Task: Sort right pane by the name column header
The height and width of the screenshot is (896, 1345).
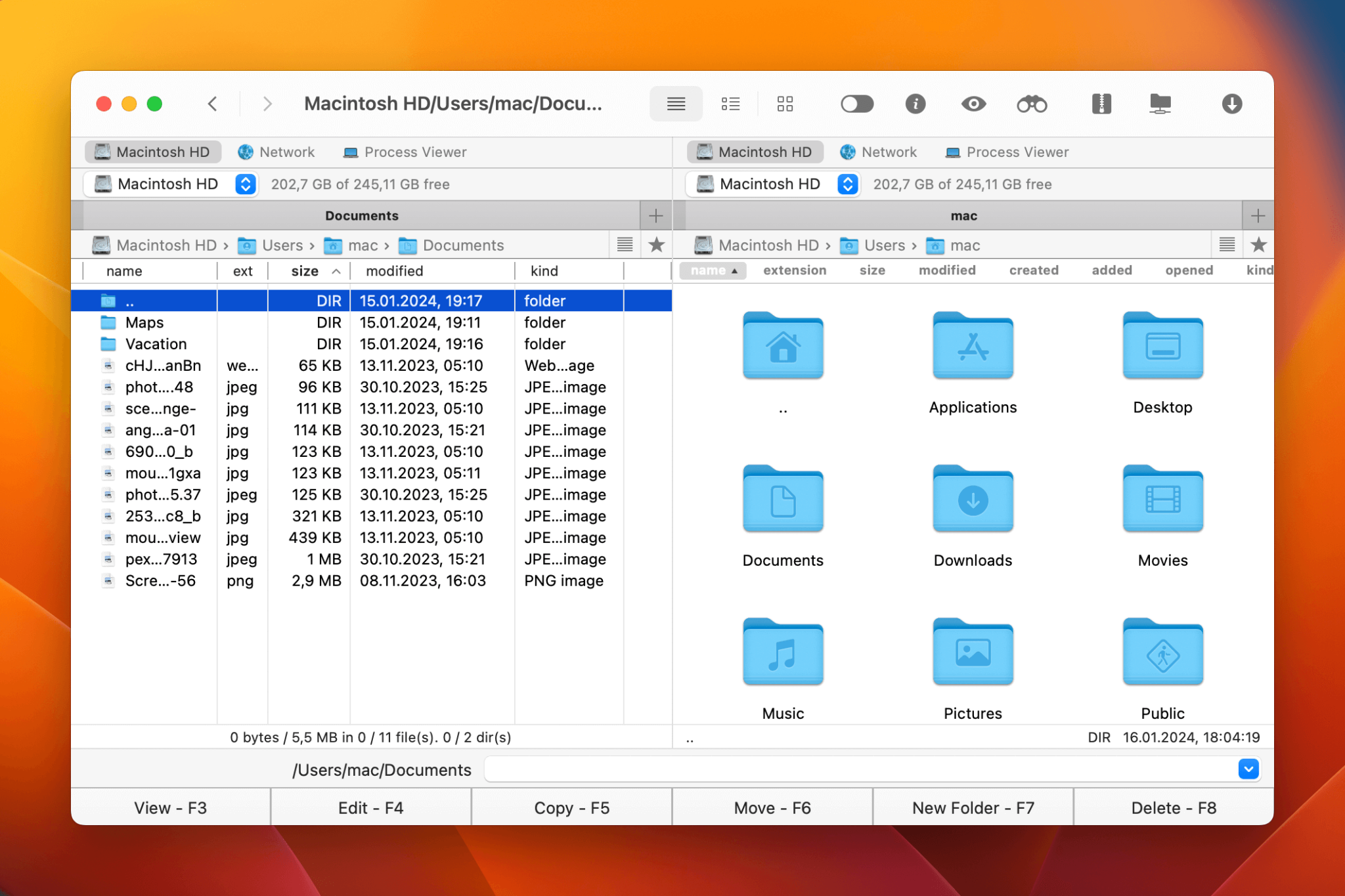Action: click(712, 270)
